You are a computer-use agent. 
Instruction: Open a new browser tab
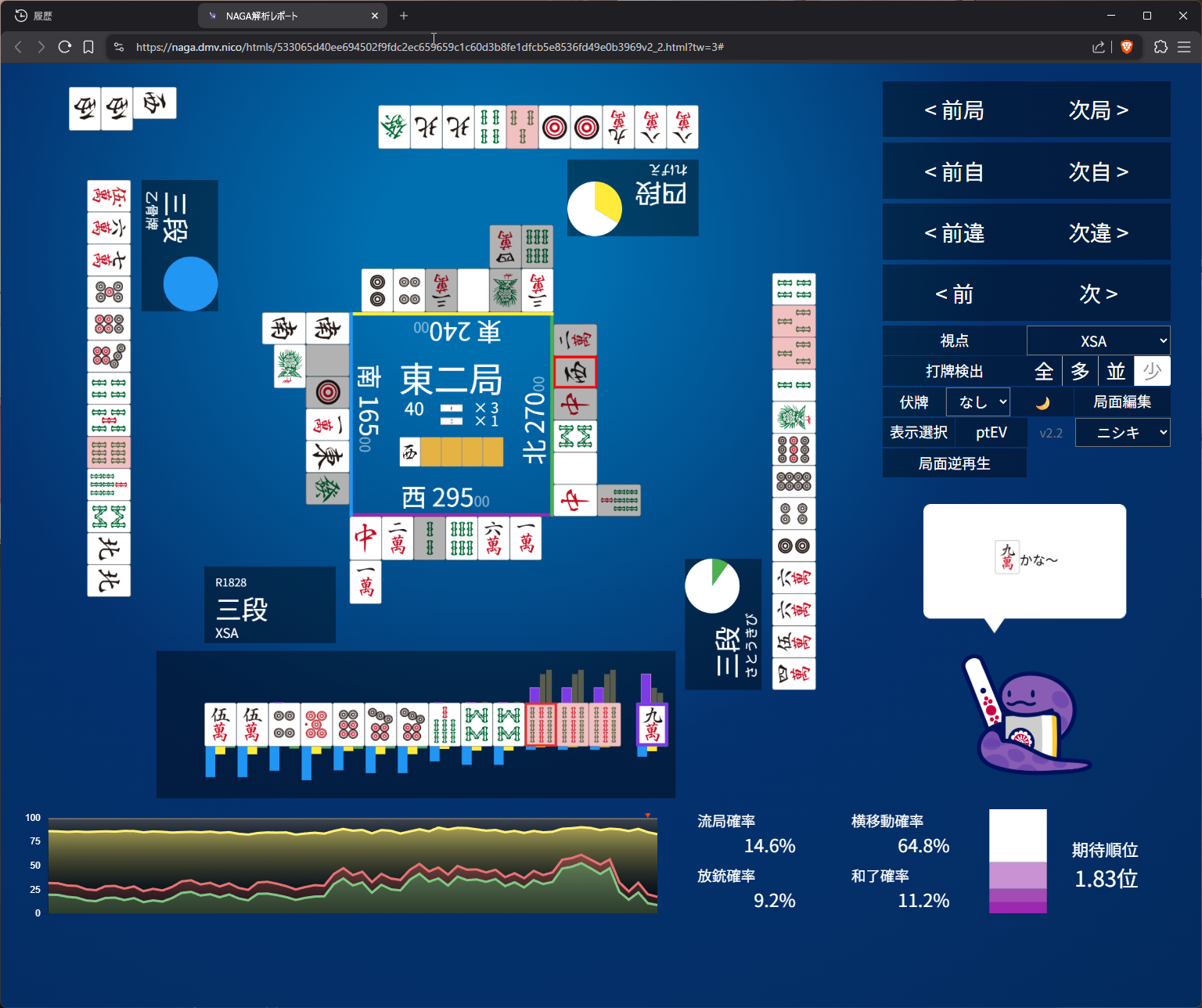click(x=404, y=16)
